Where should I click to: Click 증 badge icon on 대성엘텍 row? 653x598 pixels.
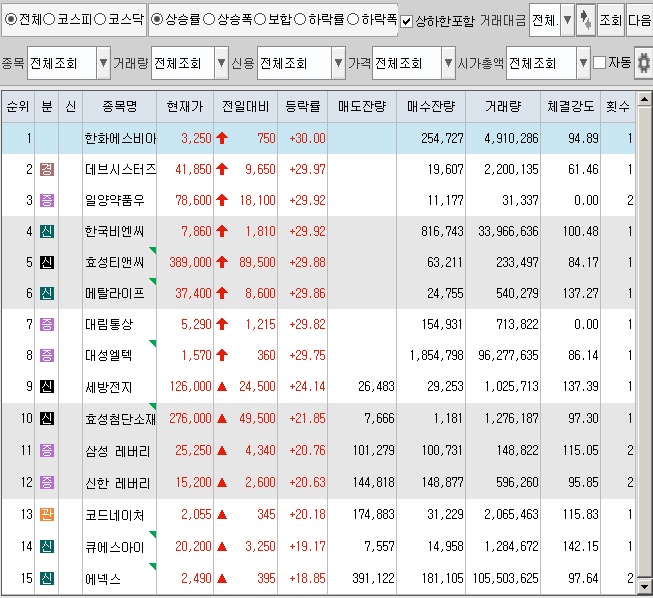coord(47,355)
